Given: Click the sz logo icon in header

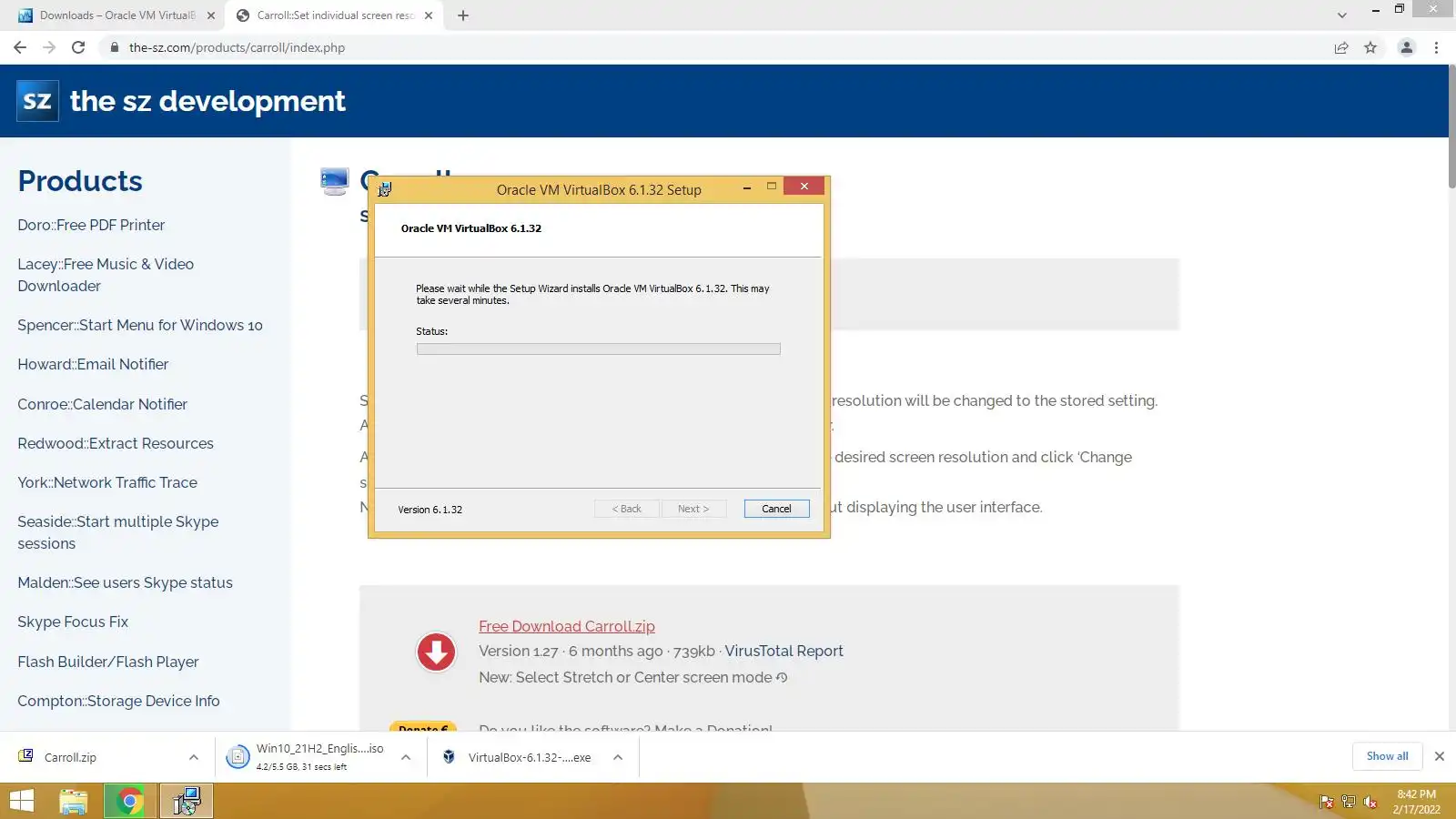Looking at the screenshot, I should tap(37, 100).
